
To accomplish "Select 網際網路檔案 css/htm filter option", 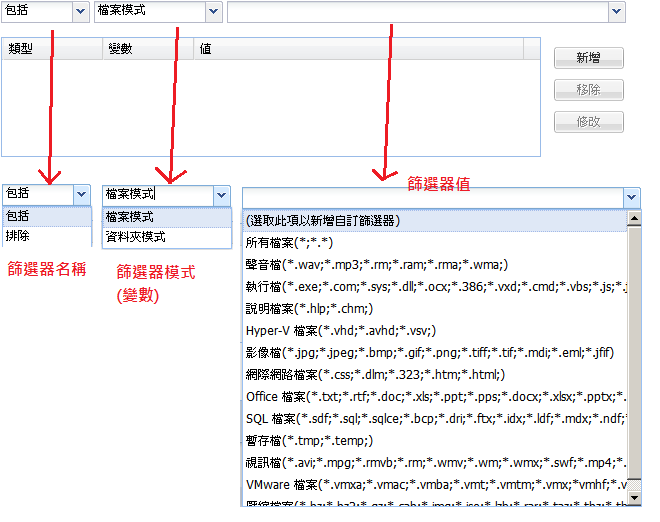I will (434, 375).
